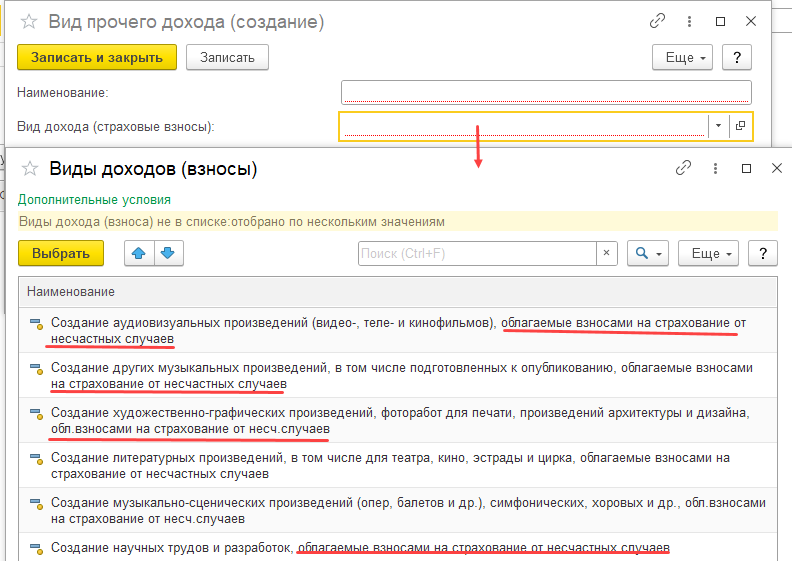Expand 'Вид дохода (страховые взносы)' dropdown arrow
This screenshot has height=561, width=792.
point(718,126)
